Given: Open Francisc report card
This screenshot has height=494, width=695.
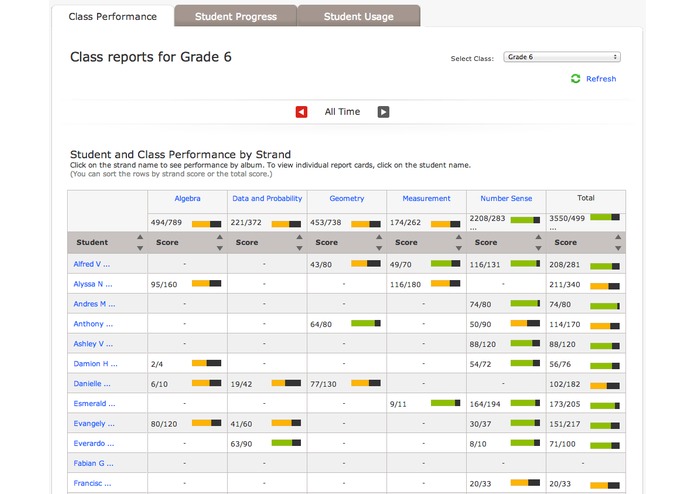Looking at the screenshot, I should (92, 483).
